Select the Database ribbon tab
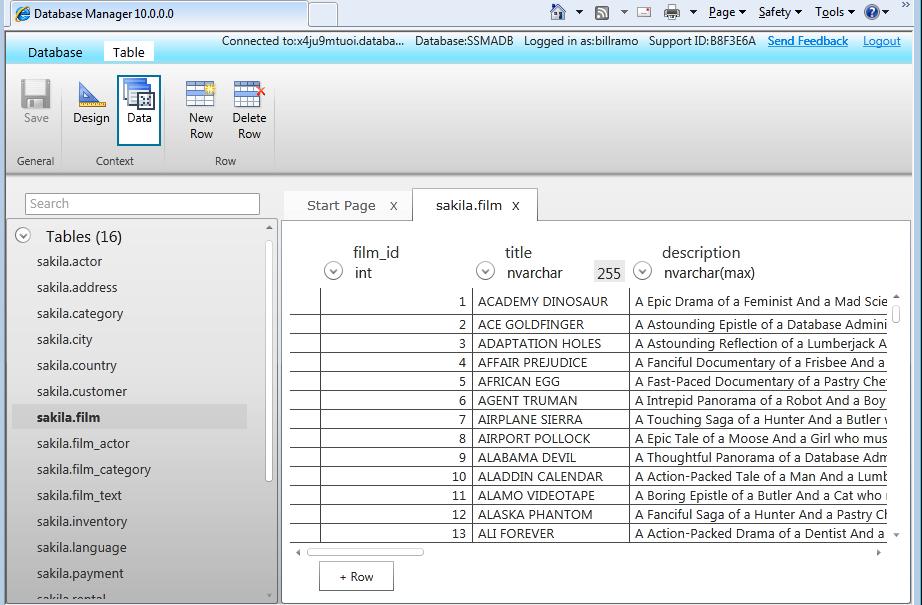The height and width of the screenshot is (605, 922). click(x=54, y=52)
